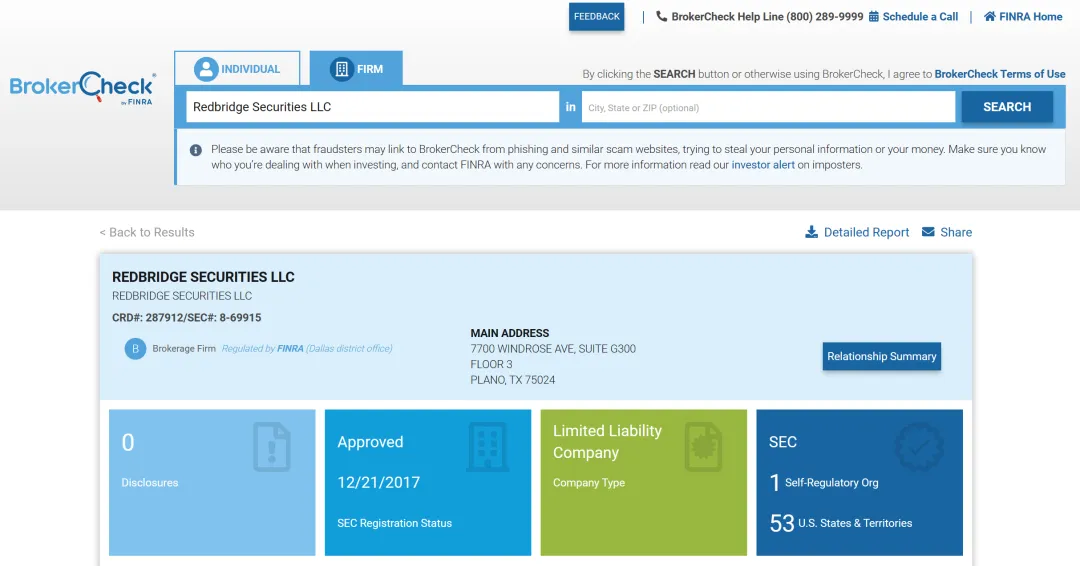Open the investor alert link

click(x=762, y=165)
